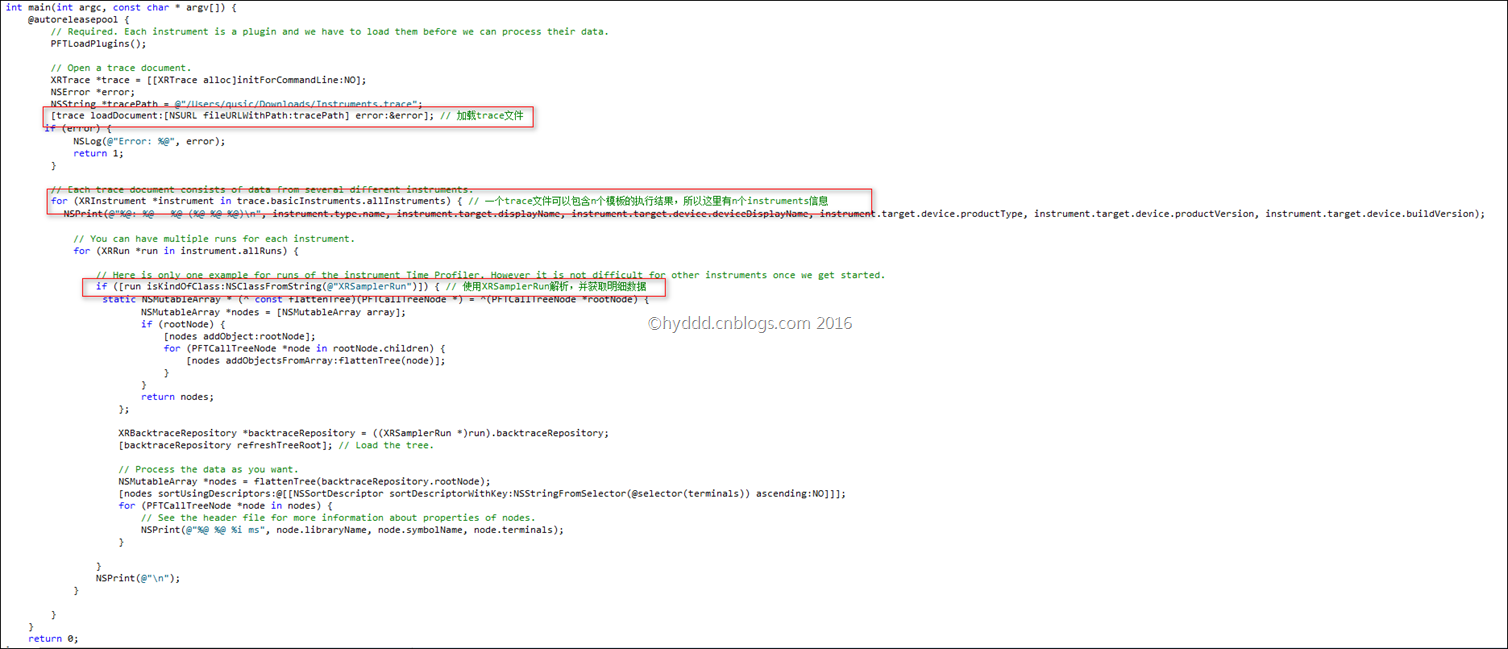Screen dimensions: 1508x649
Task: Click the 'NSPrint(@"%@ %@ %i ms"' line
Action: tap(352, 529)
